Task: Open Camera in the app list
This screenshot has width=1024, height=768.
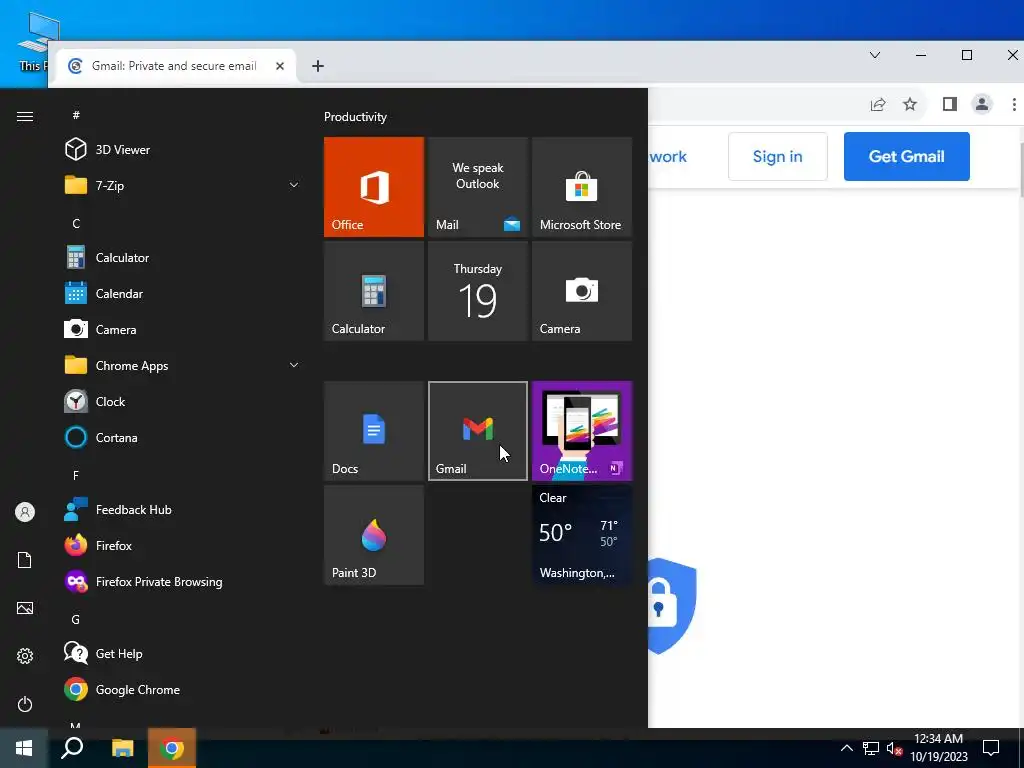Action: click(183, 330)
